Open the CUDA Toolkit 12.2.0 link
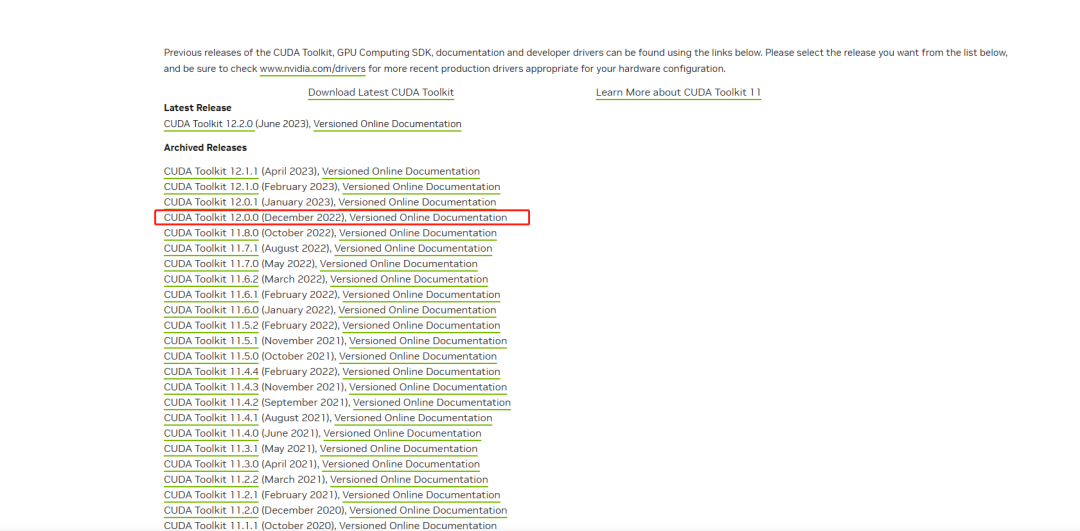The image size is (1080, 531). (x=209, y=124)
